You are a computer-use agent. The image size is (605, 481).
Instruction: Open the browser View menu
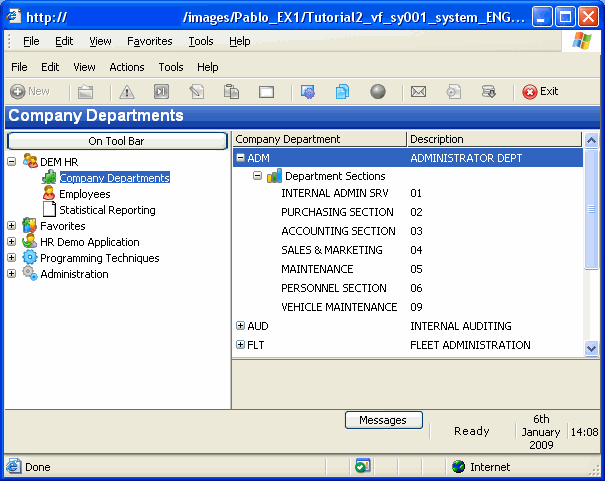click(100, 41)
